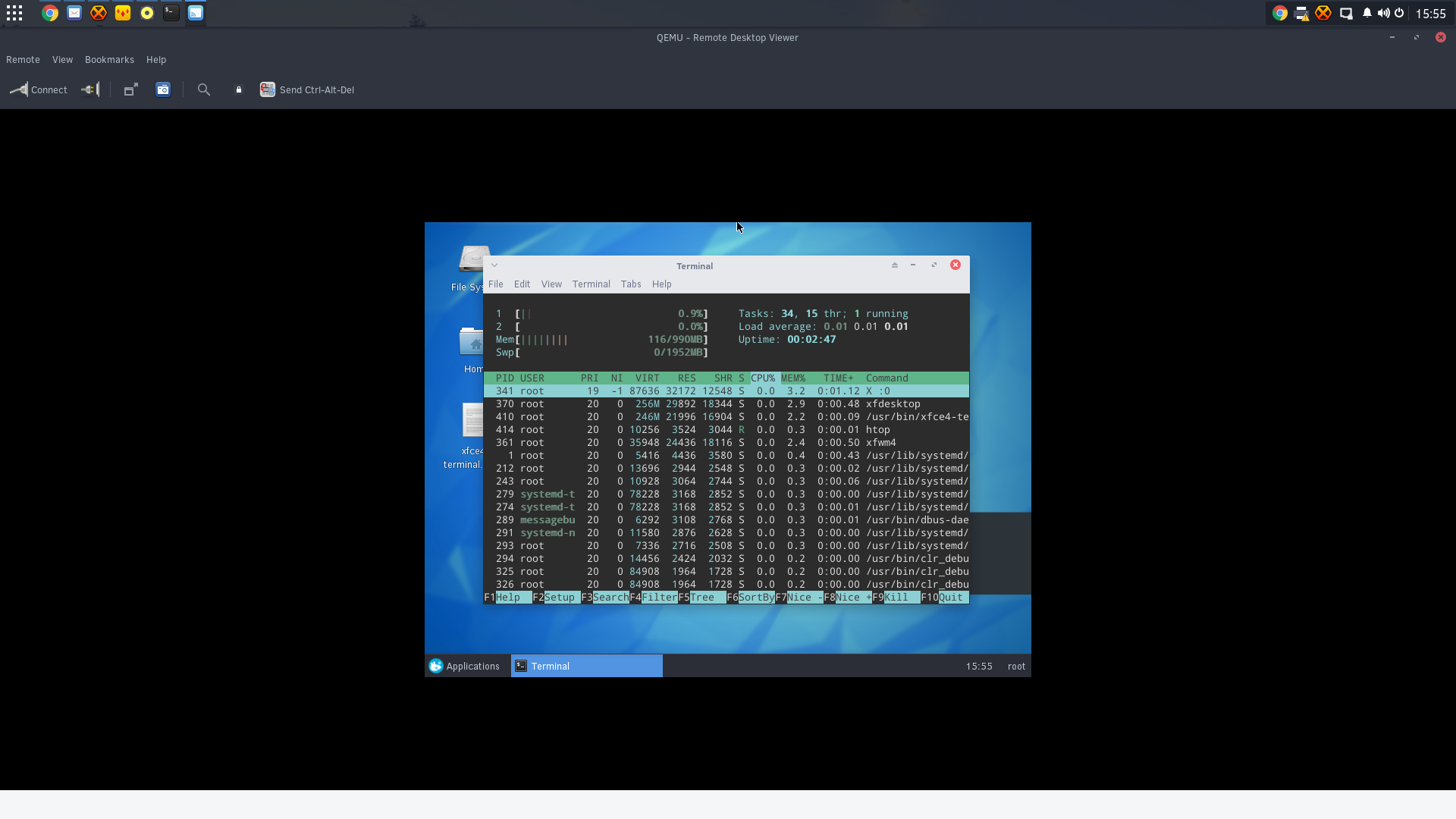Screen dimensions: 1456x819
Task: Send Ctrl-Alt-Del to the remote machine
Action: (x=307, y=89)
